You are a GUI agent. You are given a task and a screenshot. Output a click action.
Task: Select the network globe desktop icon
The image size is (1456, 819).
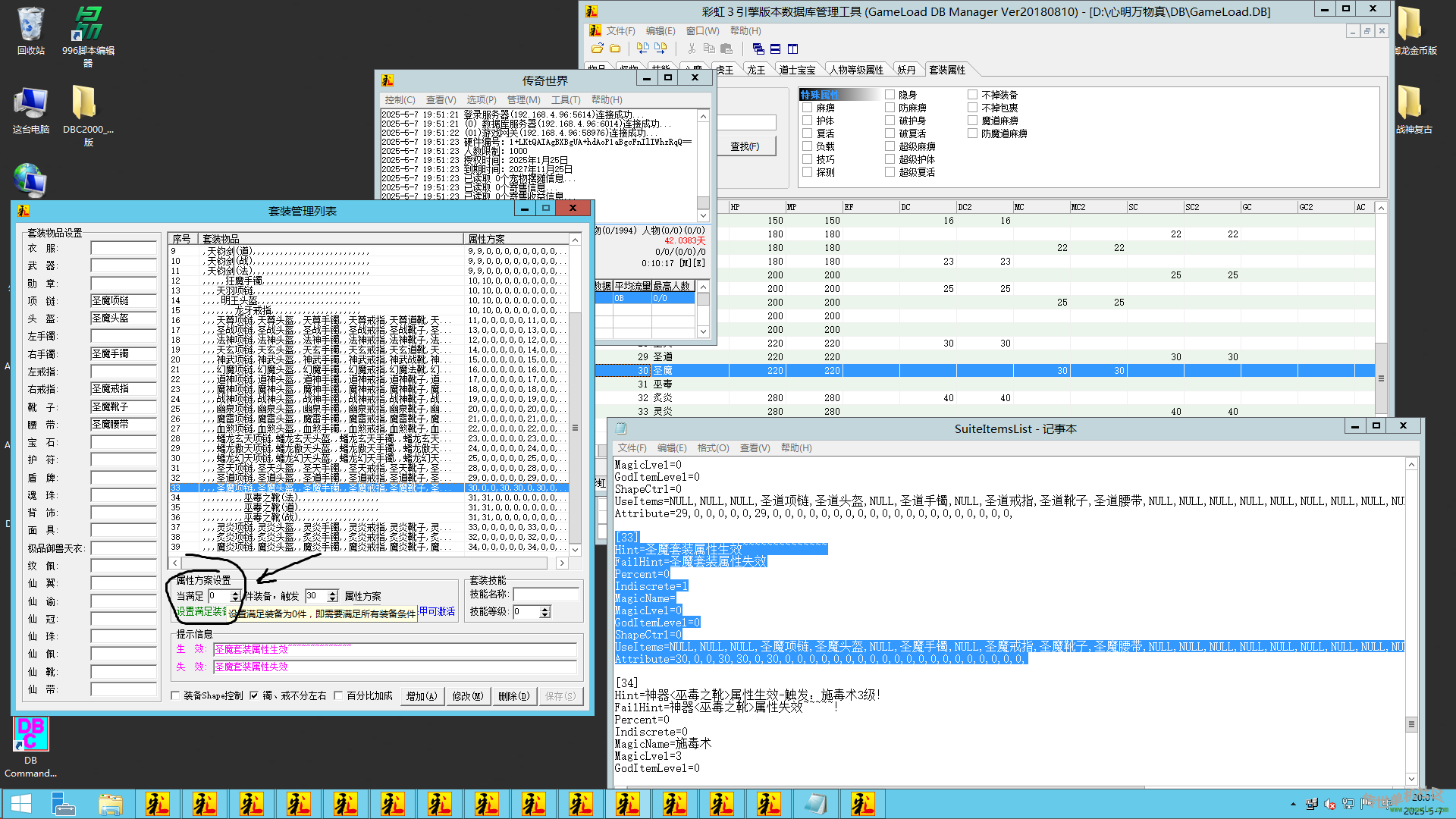[x=30, y=180]
